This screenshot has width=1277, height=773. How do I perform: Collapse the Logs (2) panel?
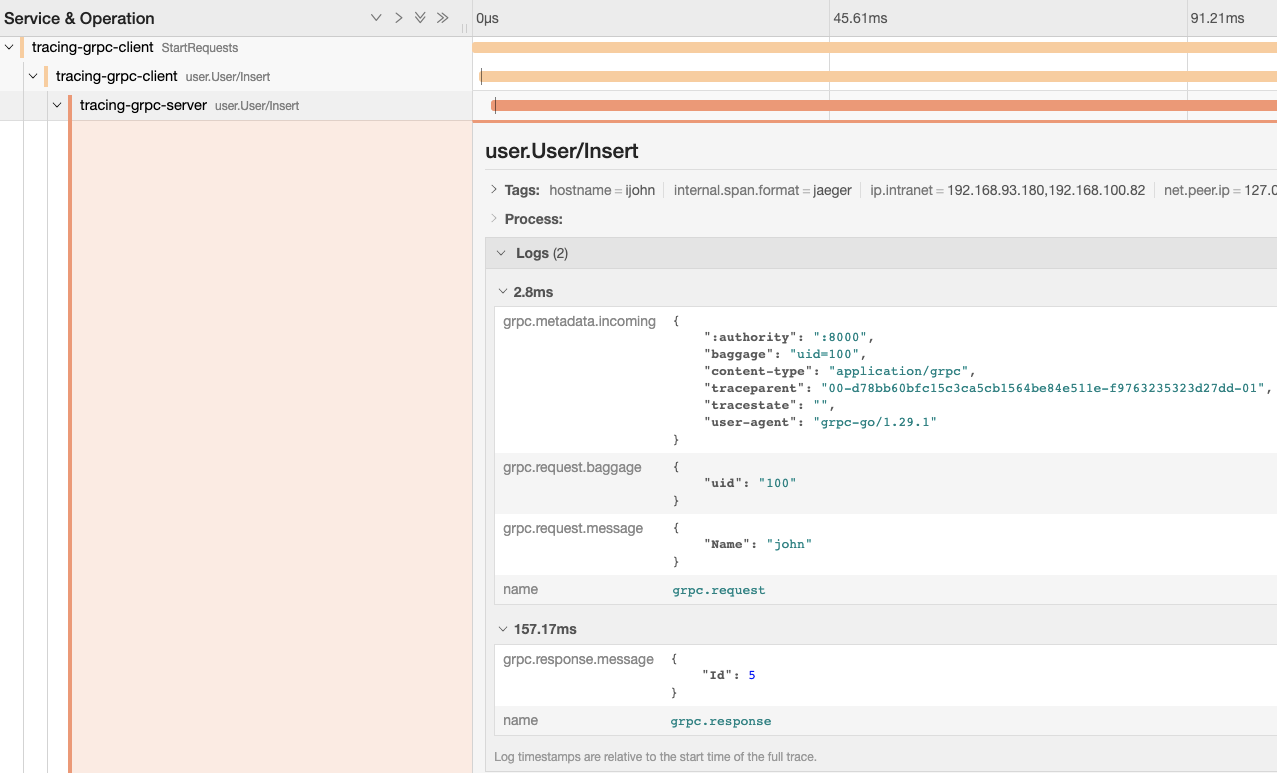click(x=502, y=253)
